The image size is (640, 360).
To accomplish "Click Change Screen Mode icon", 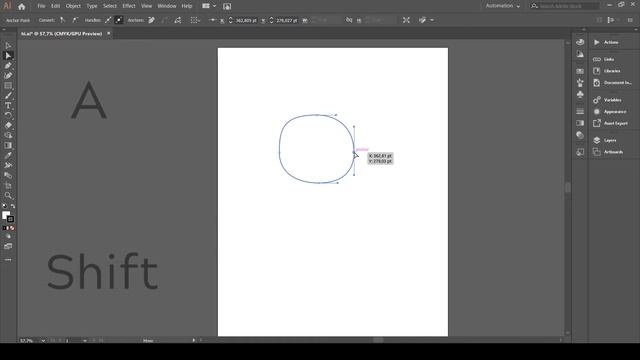I will coord(8,246).
